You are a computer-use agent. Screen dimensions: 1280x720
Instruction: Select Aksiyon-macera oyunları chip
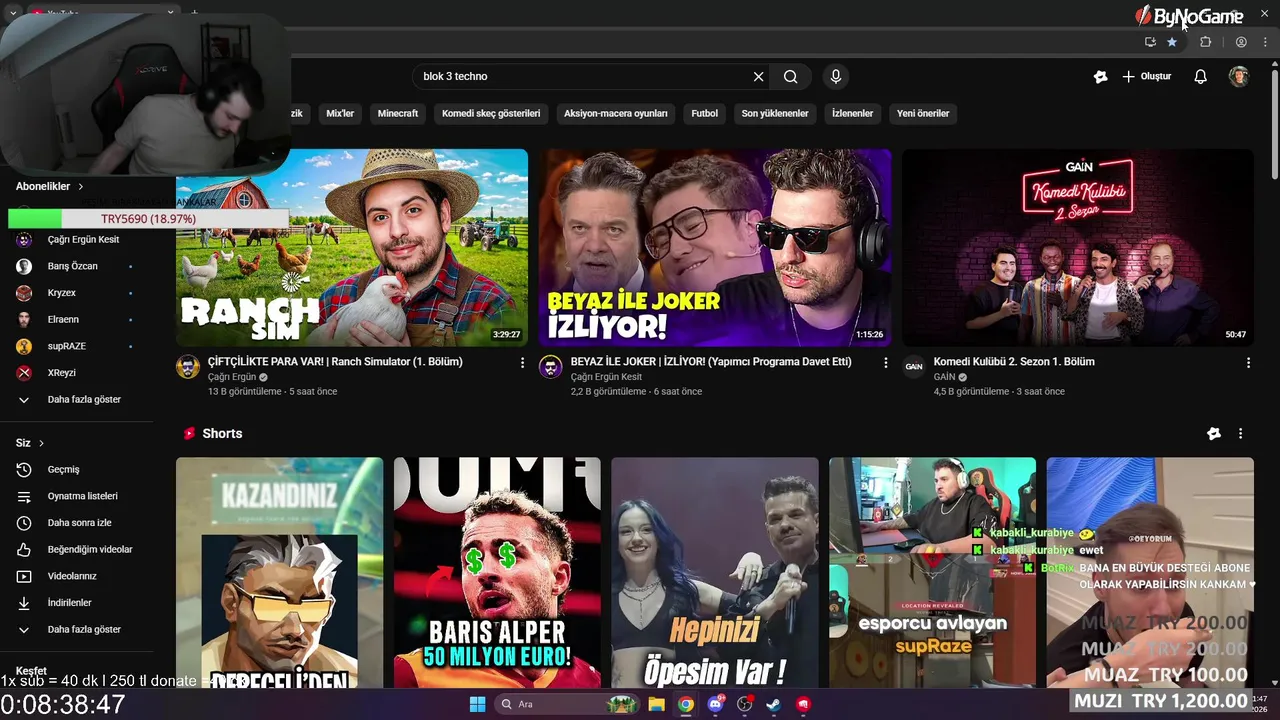[x=616, y=114]
